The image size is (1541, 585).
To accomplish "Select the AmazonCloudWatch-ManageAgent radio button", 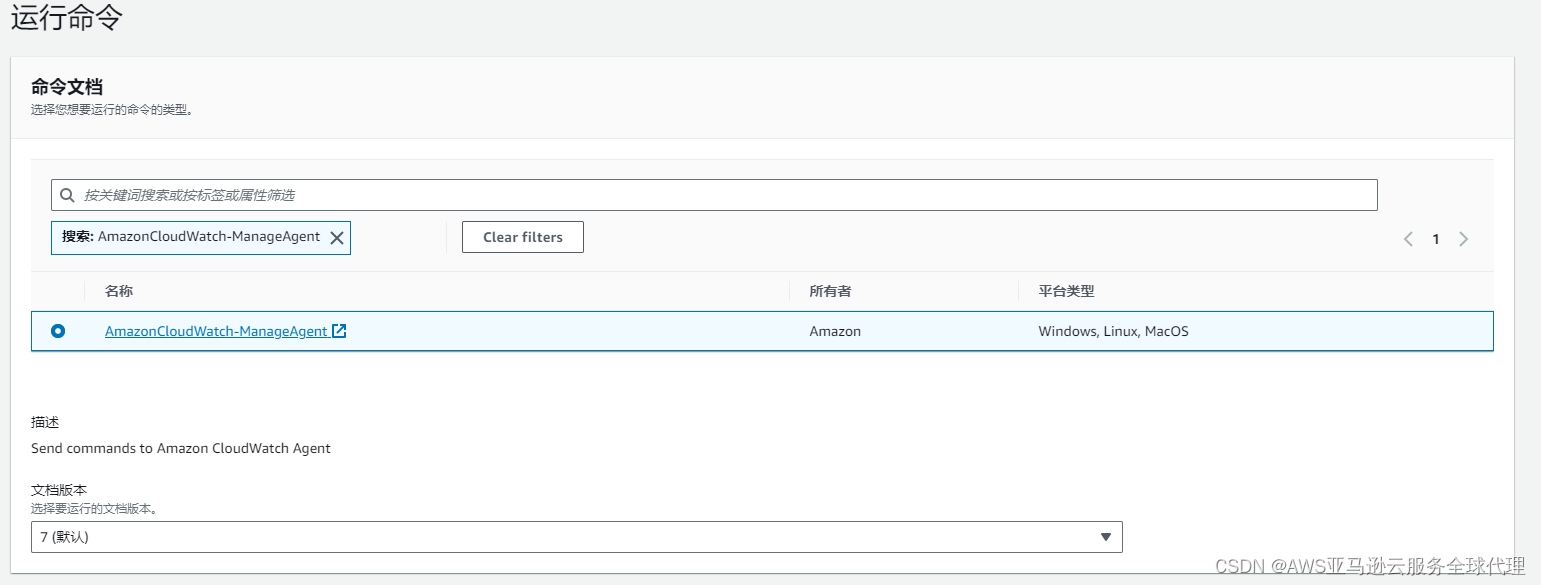I will [58, 331].
